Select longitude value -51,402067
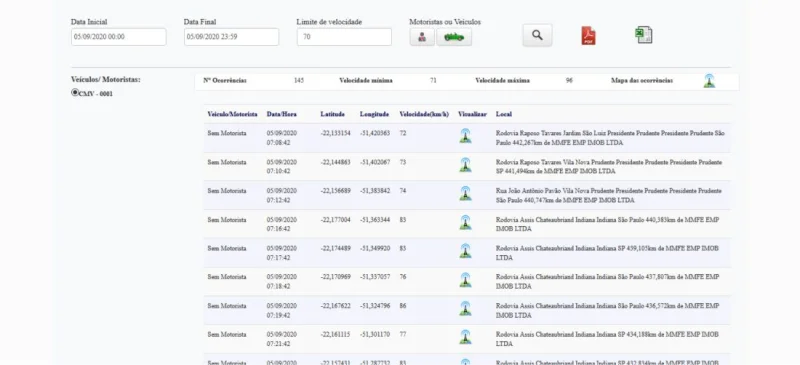The image size is (800, 365). (x=374, y=162)
